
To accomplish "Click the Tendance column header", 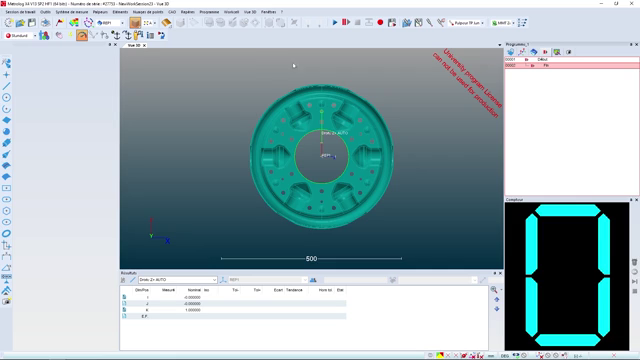I will point(294,290).
